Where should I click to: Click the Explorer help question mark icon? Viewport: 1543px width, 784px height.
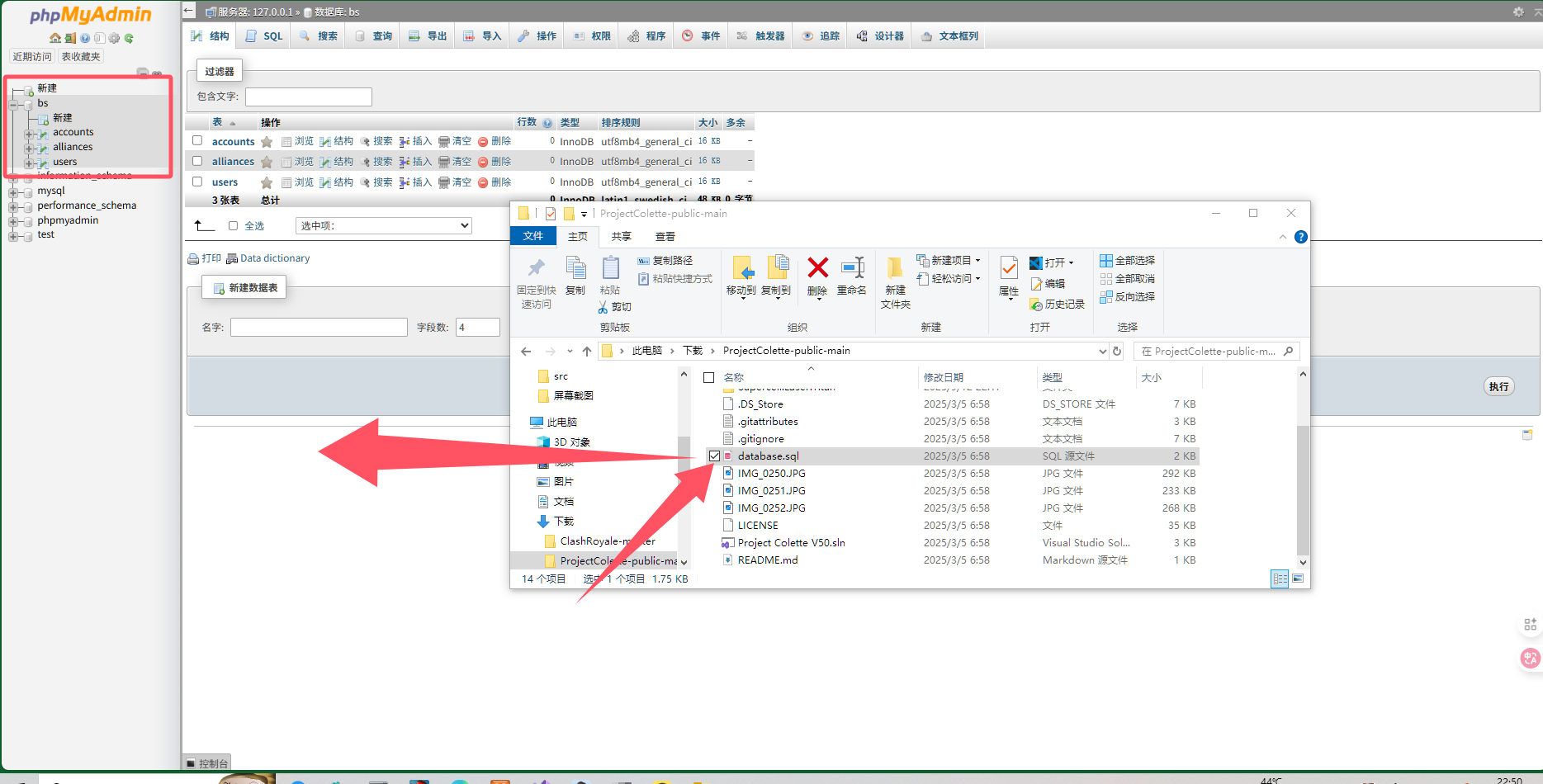1301,237
